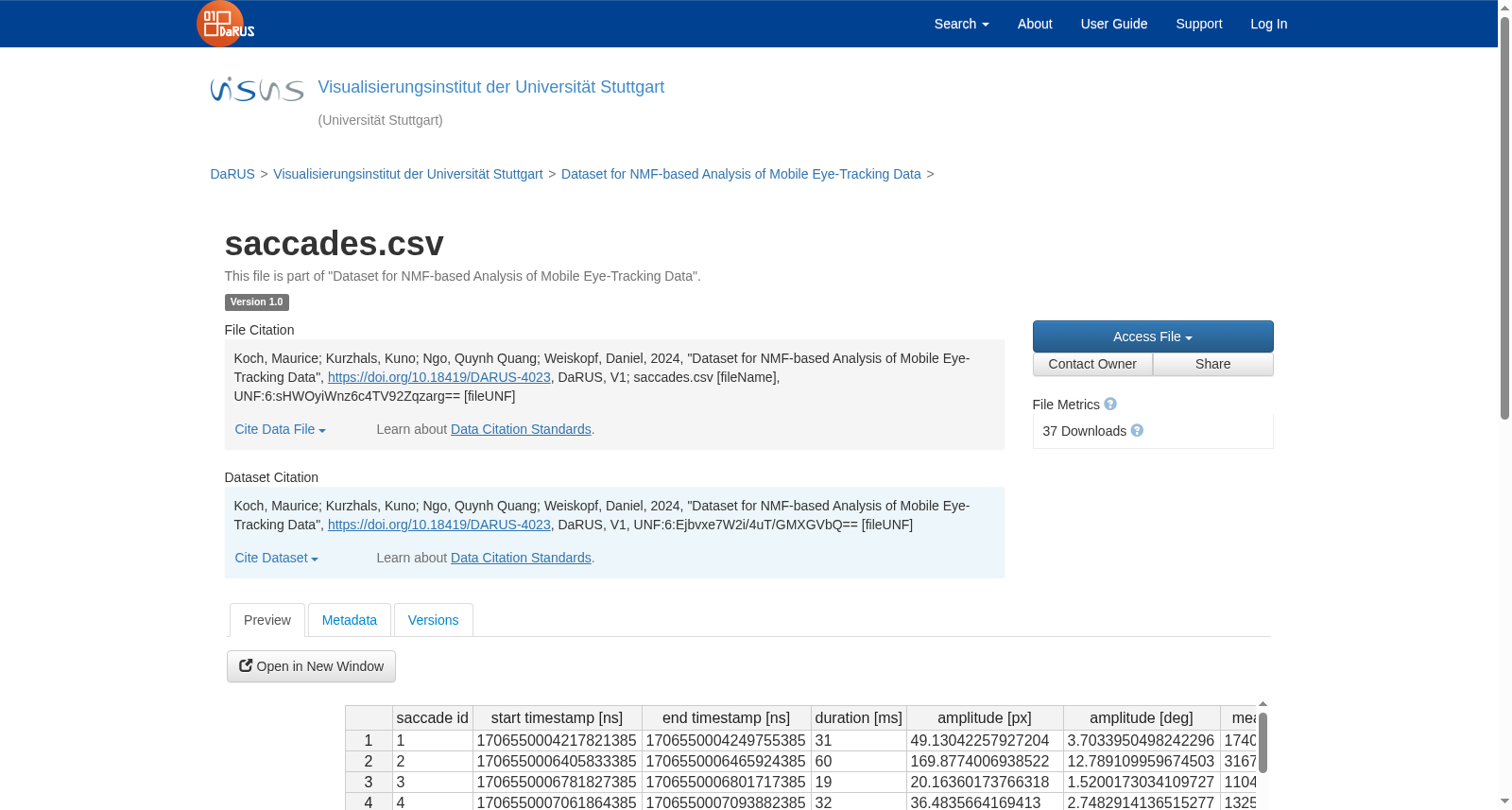Viewport: 1512px width, 810px height.
Task: Open the Support menu item
Action: click(1198, 24)
